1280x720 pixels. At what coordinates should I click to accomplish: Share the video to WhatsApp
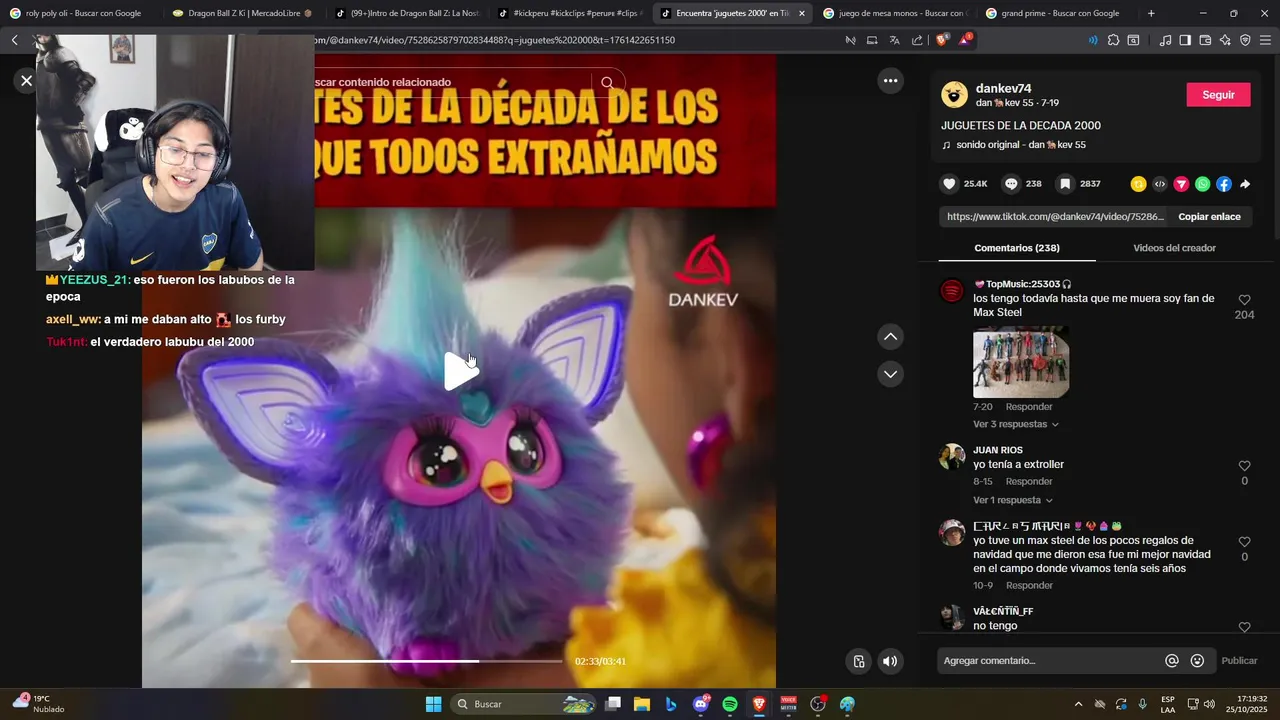pyautogui.click(x=1202, y=184)
